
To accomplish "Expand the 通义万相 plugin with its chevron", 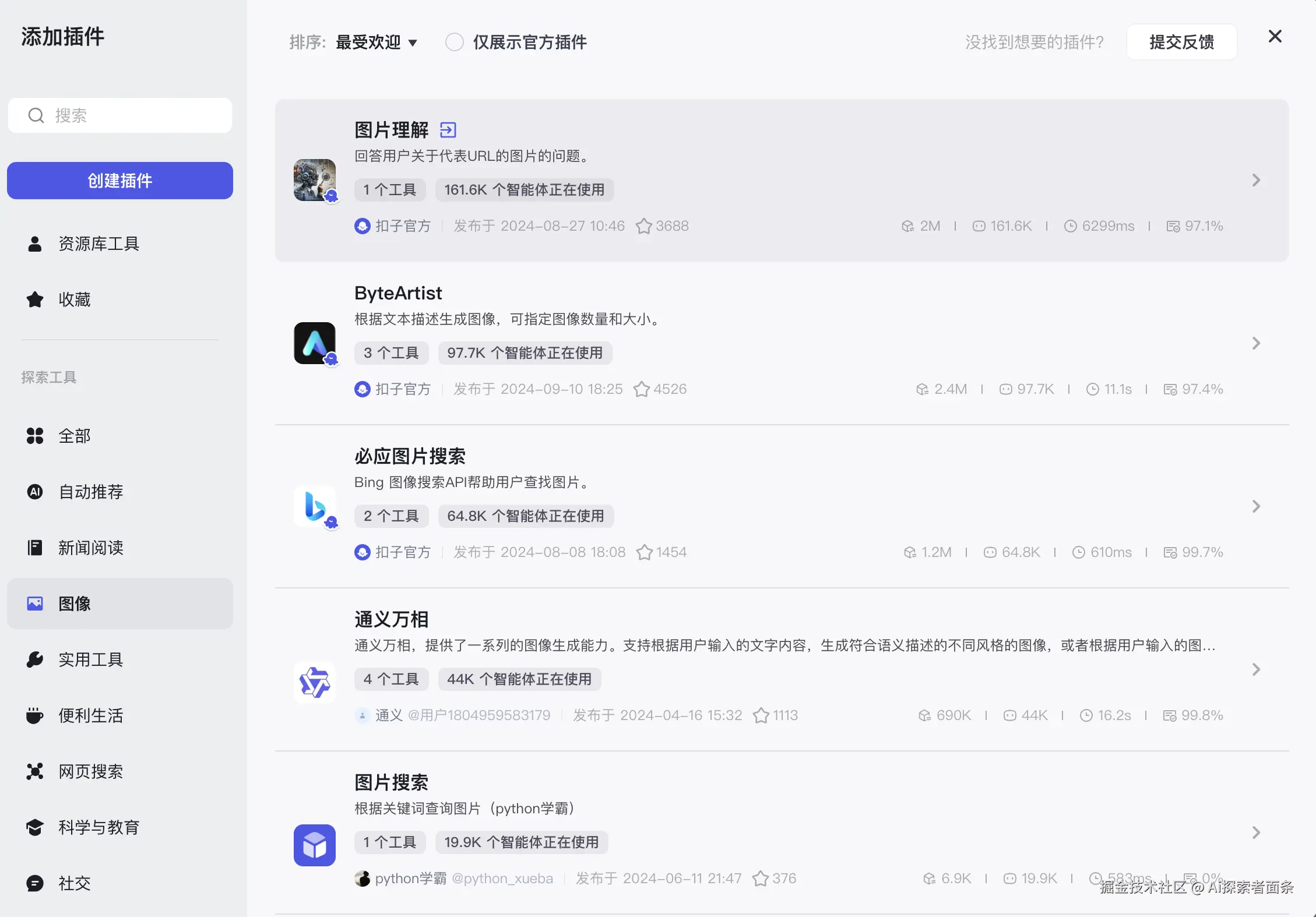I will (1256, 669).
